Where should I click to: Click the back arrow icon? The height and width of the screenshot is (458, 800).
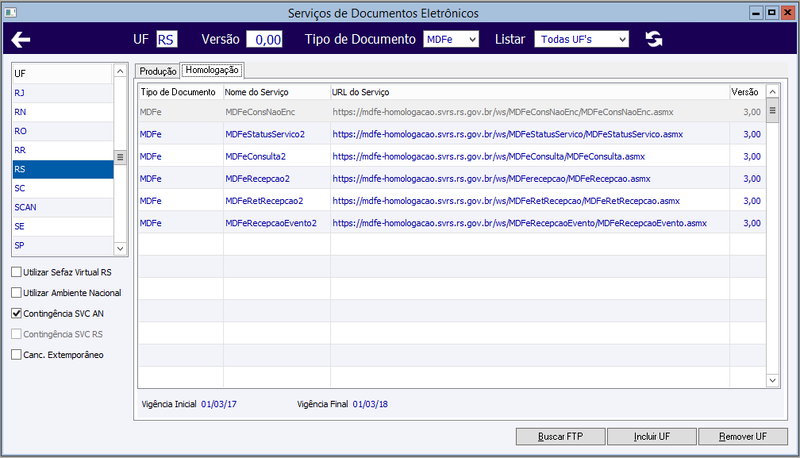pyautogui.click(x=21, y=39)
